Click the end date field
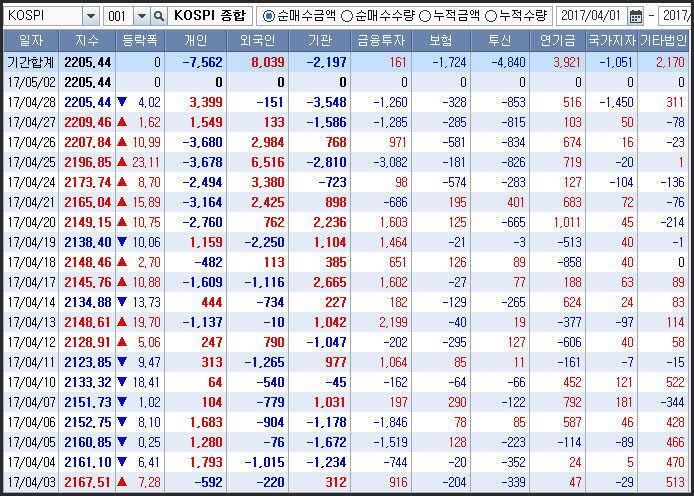Image resolution: width=694 pixels, height=496 pixels. (676, 16)
